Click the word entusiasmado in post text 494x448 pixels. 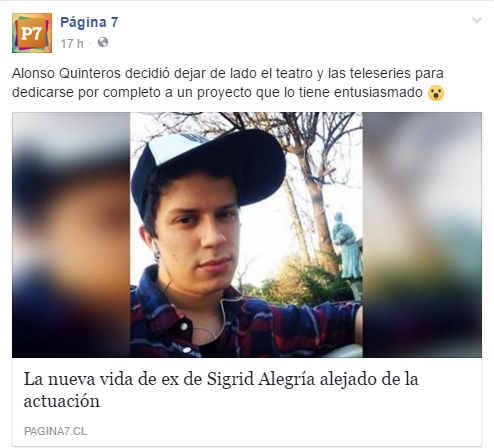378,93
